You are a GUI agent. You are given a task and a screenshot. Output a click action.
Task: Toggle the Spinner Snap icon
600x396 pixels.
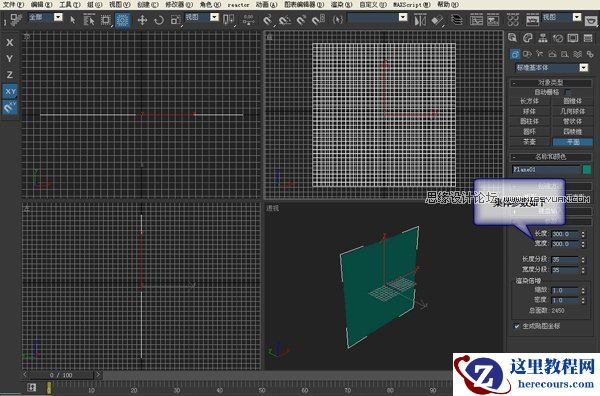[318, 20]
